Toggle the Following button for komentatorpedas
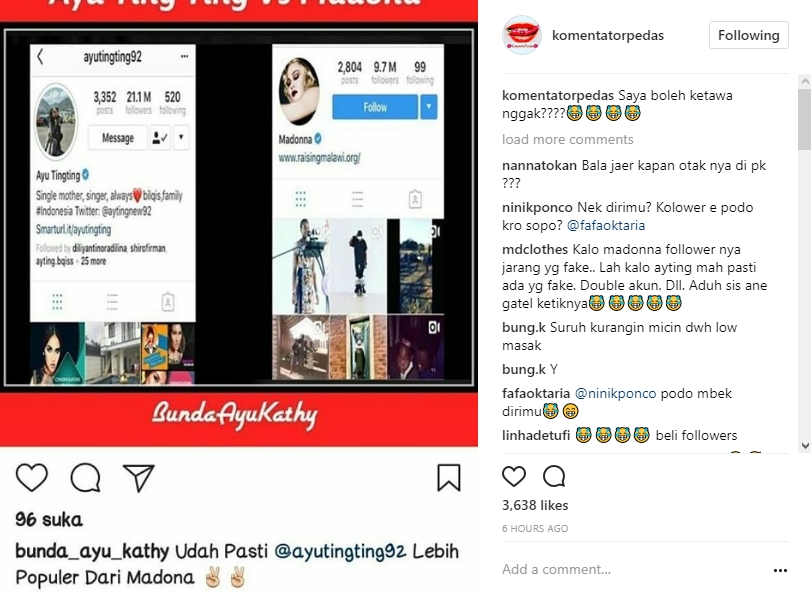 pyautogui.click(x=748, y=35)
